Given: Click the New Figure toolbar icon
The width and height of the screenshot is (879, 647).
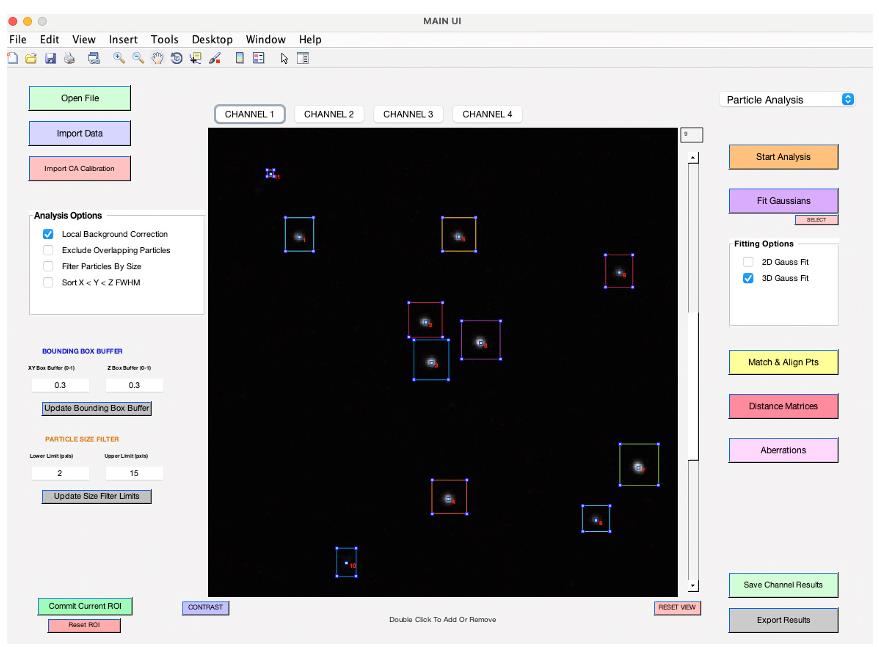Looking at the screenshot, I should [x=12, y=58].
